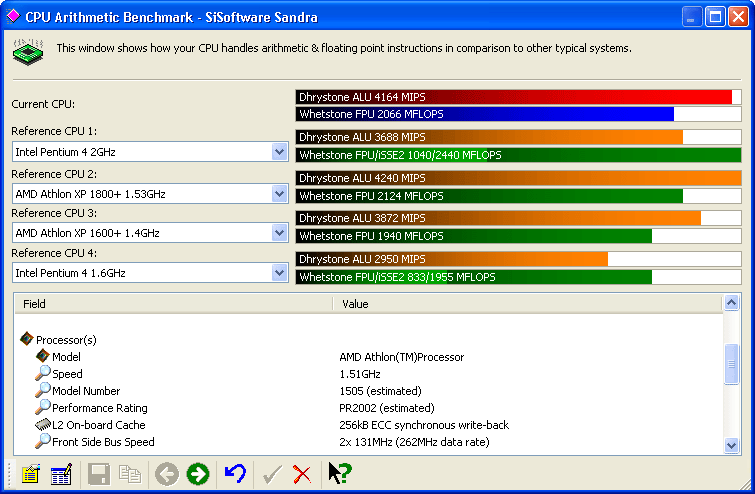Image resolution: width=755 pixels, height=494 pixels.
Task: Click the Processor(s) chip icon
Action: 26,338
